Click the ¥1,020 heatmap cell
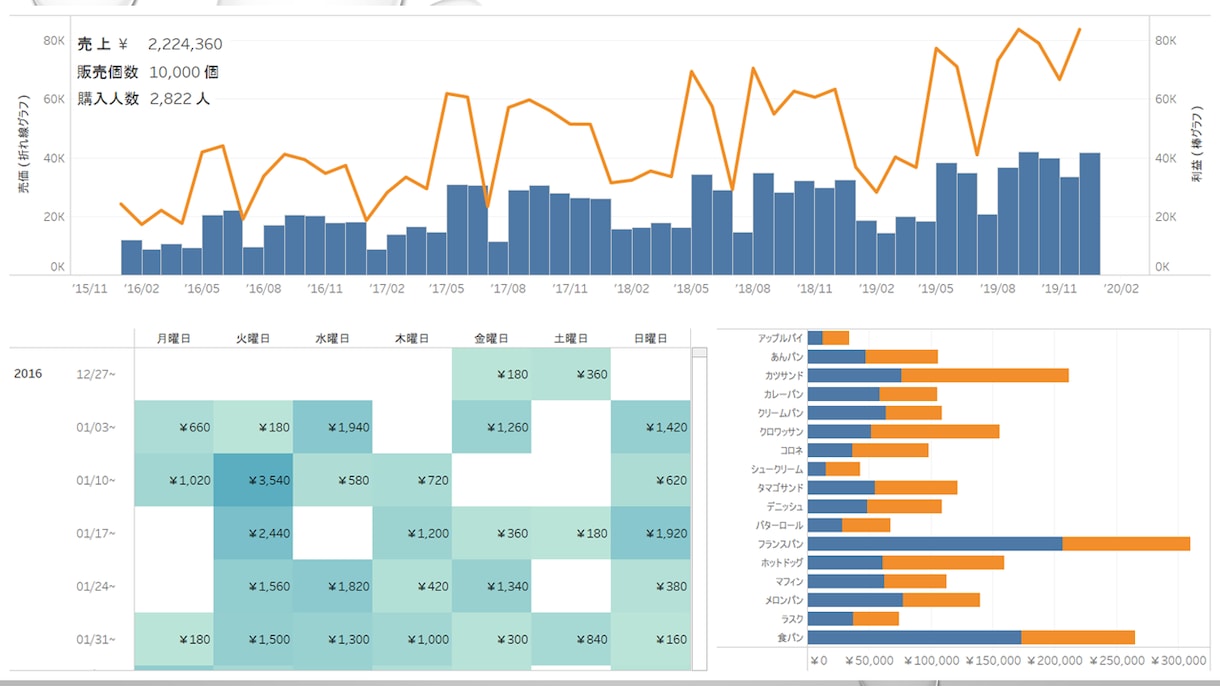This screenshot has height=686, width=1220. (174, 480)
